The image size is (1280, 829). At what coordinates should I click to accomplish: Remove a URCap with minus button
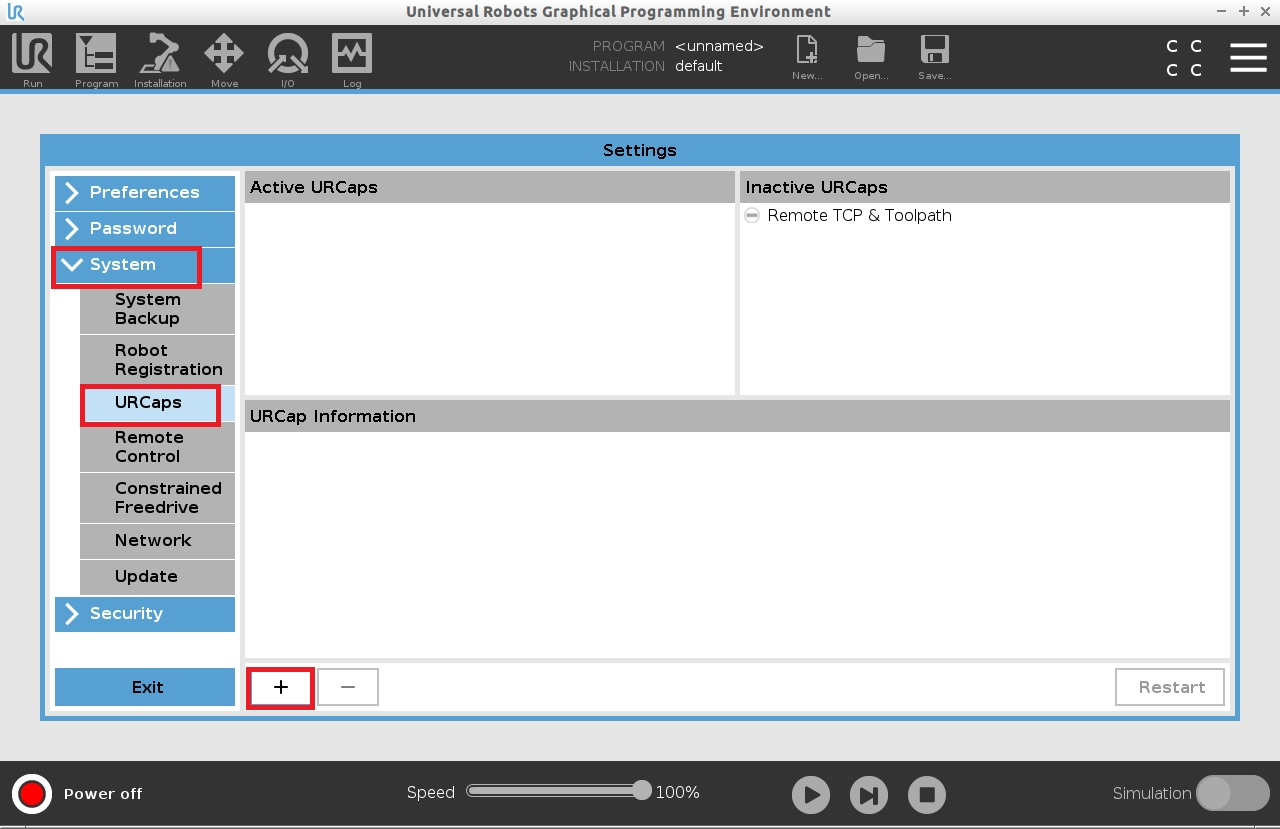click(x=348, y=688)
